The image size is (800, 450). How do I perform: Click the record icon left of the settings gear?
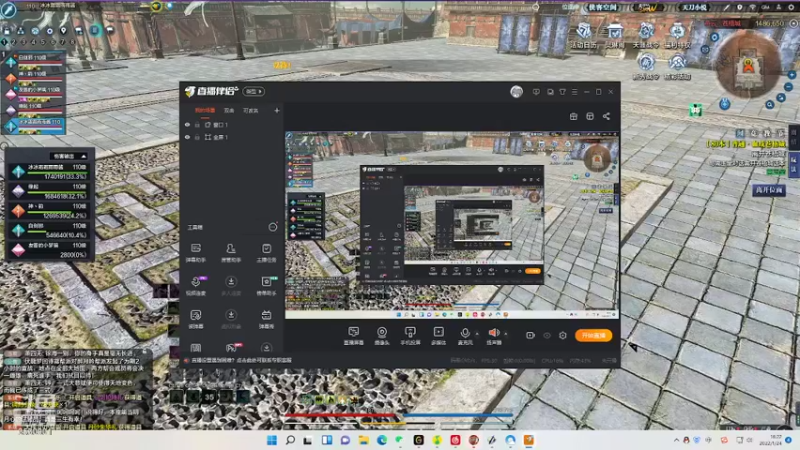[x=530, y=335]
